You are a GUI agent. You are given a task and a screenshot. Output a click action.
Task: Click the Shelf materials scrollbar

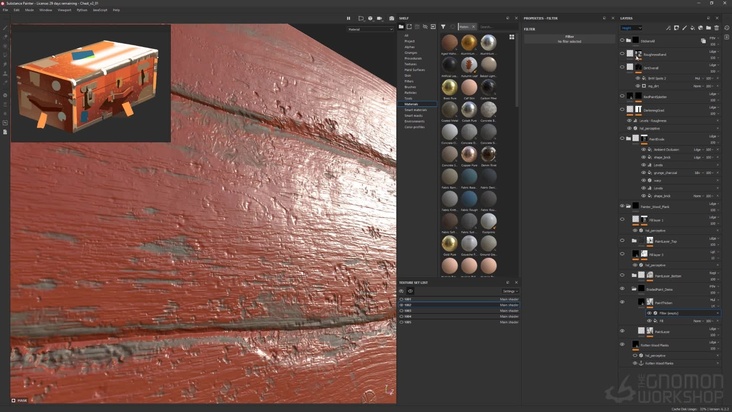point(517,70)
